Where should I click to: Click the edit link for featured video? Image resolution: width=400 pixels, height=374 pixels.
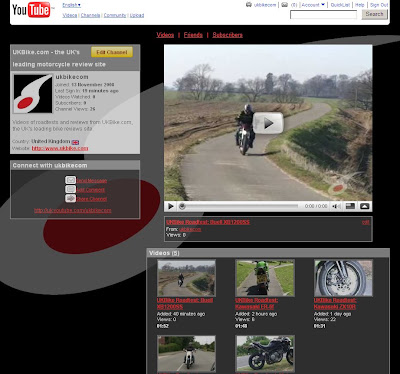click(x=366, y=222)
